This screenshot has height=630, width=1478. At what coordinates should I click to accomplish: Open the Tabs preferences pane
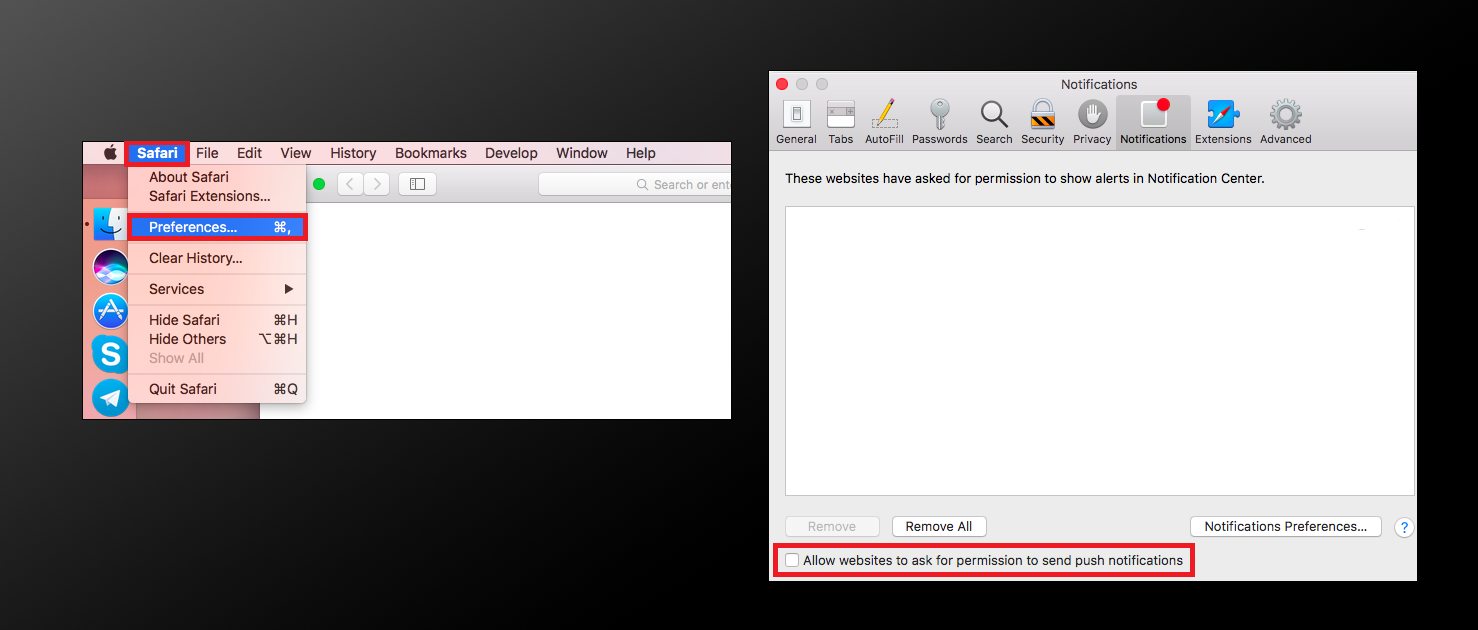841,122
